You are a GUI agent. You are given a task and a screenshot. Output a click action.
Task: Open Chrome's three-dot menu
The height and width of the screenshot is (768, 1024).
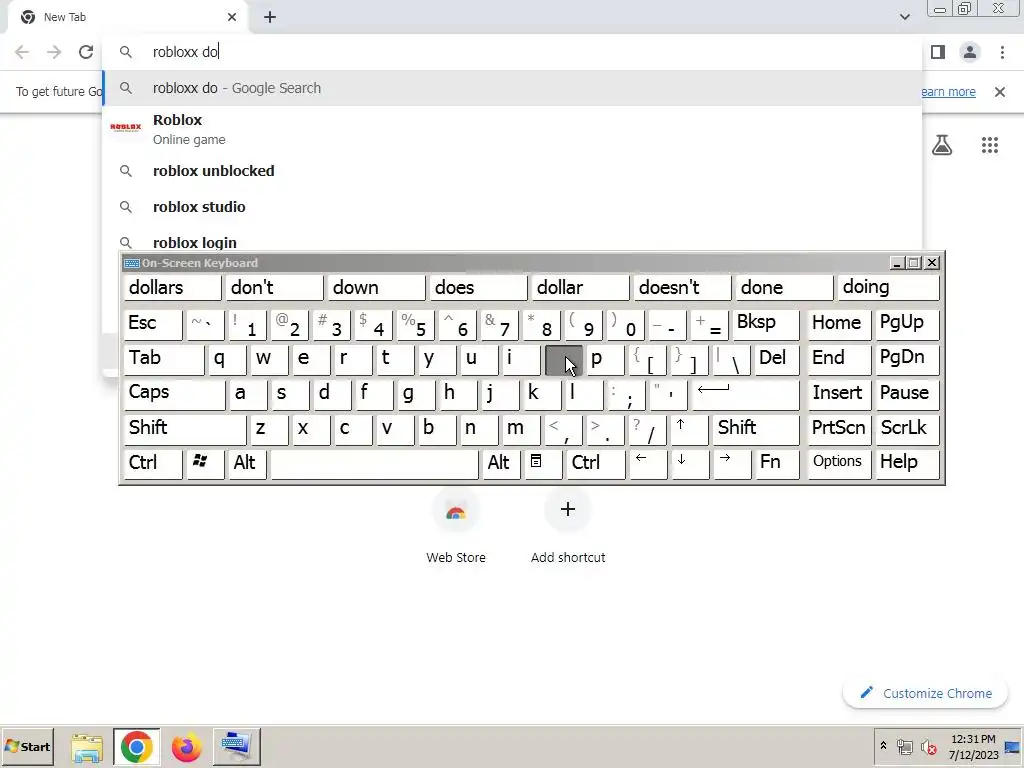pos(1002,52)
